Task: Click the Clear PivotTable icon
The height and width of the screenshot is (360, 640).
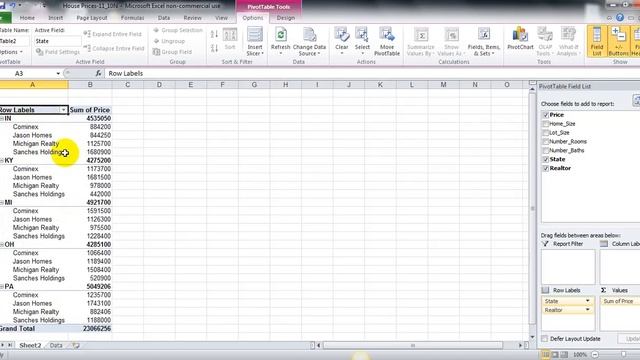Action: 341,40
